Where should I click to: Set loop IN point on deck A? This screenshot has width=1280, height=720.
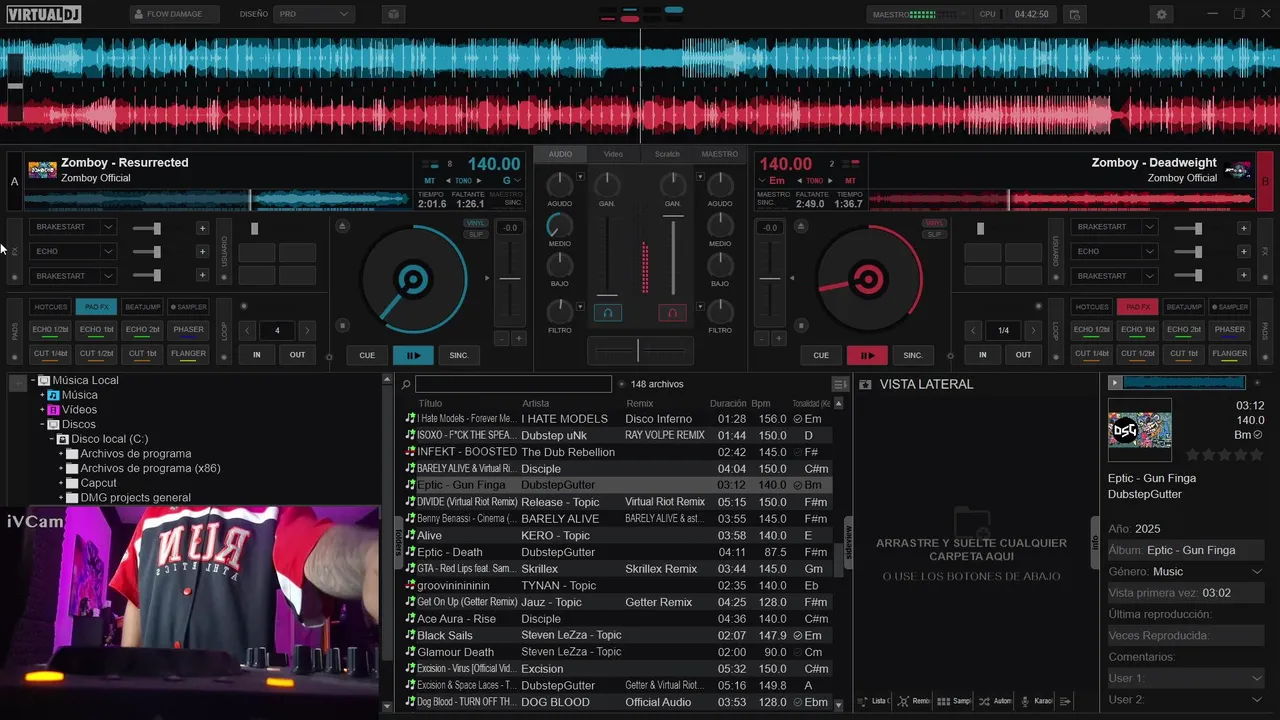tap(257, 355)
